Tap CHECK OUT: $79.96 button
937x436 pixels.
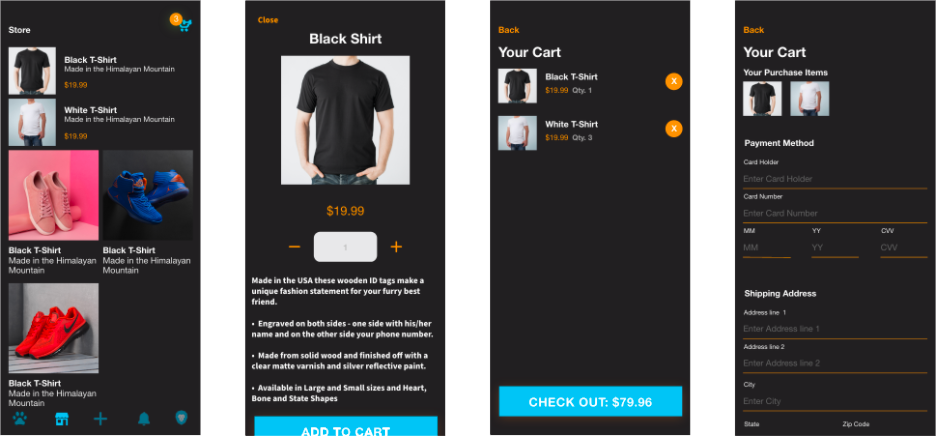pyautogui.click(x=590, y=401)
